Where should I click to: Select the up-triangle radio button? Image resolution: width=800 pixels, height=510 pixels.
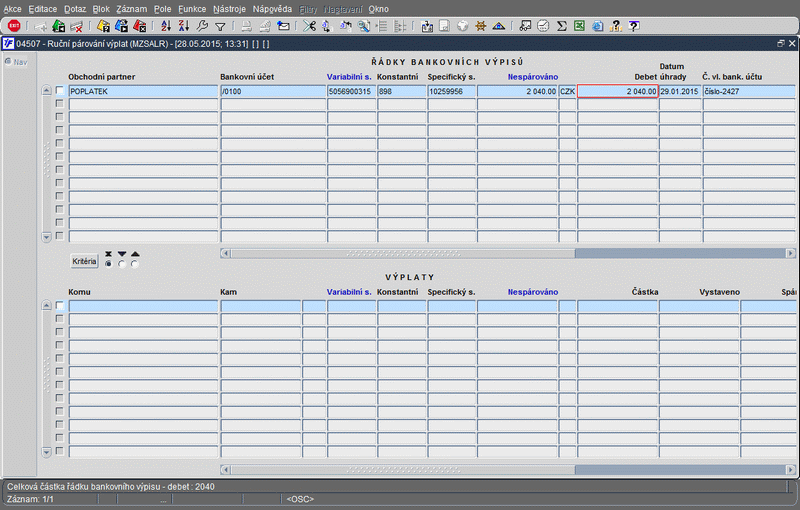[135, 264]
